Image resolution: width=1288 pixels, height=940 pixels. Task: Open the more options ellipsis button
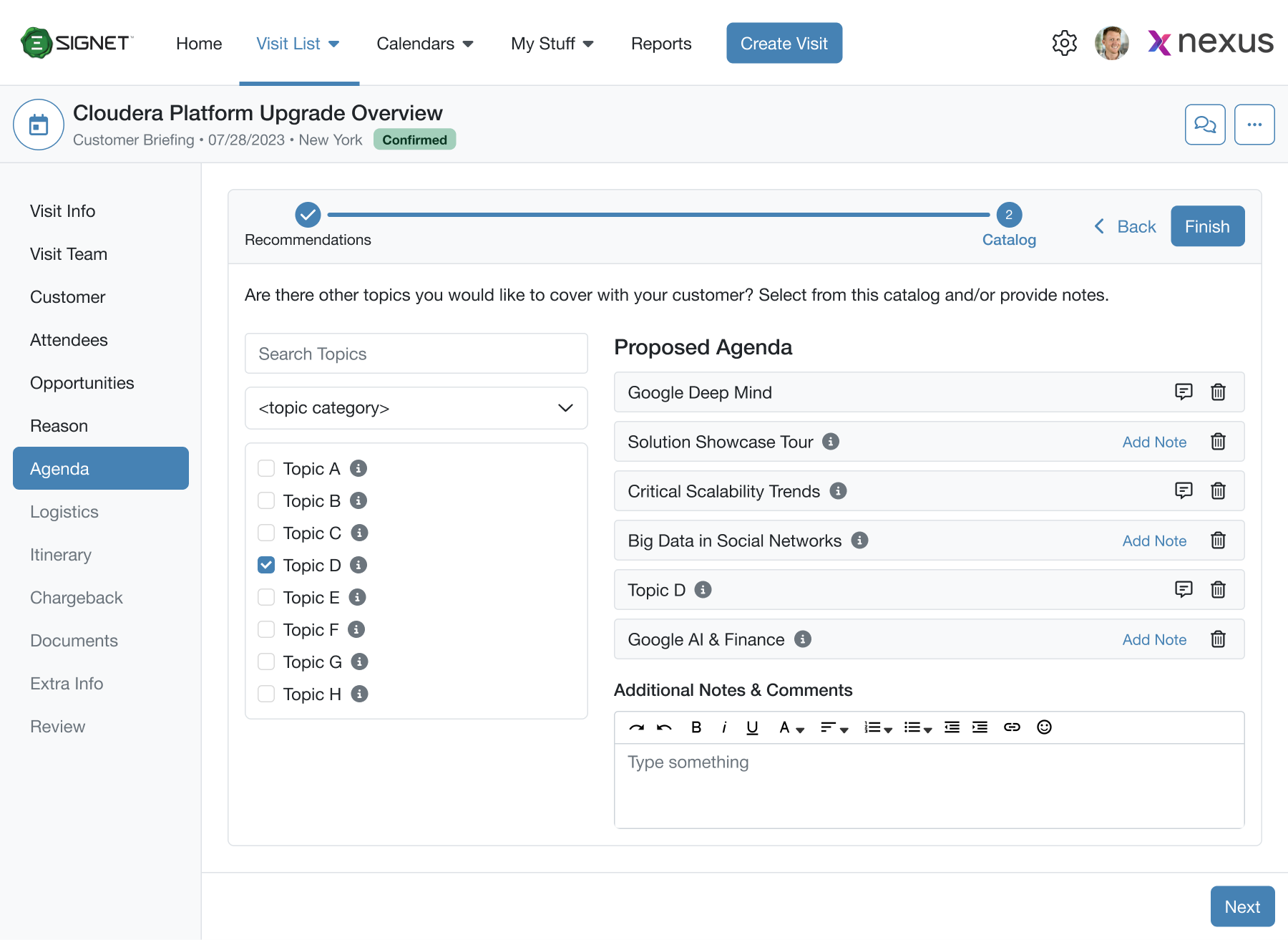click(x=1254, y=125)
